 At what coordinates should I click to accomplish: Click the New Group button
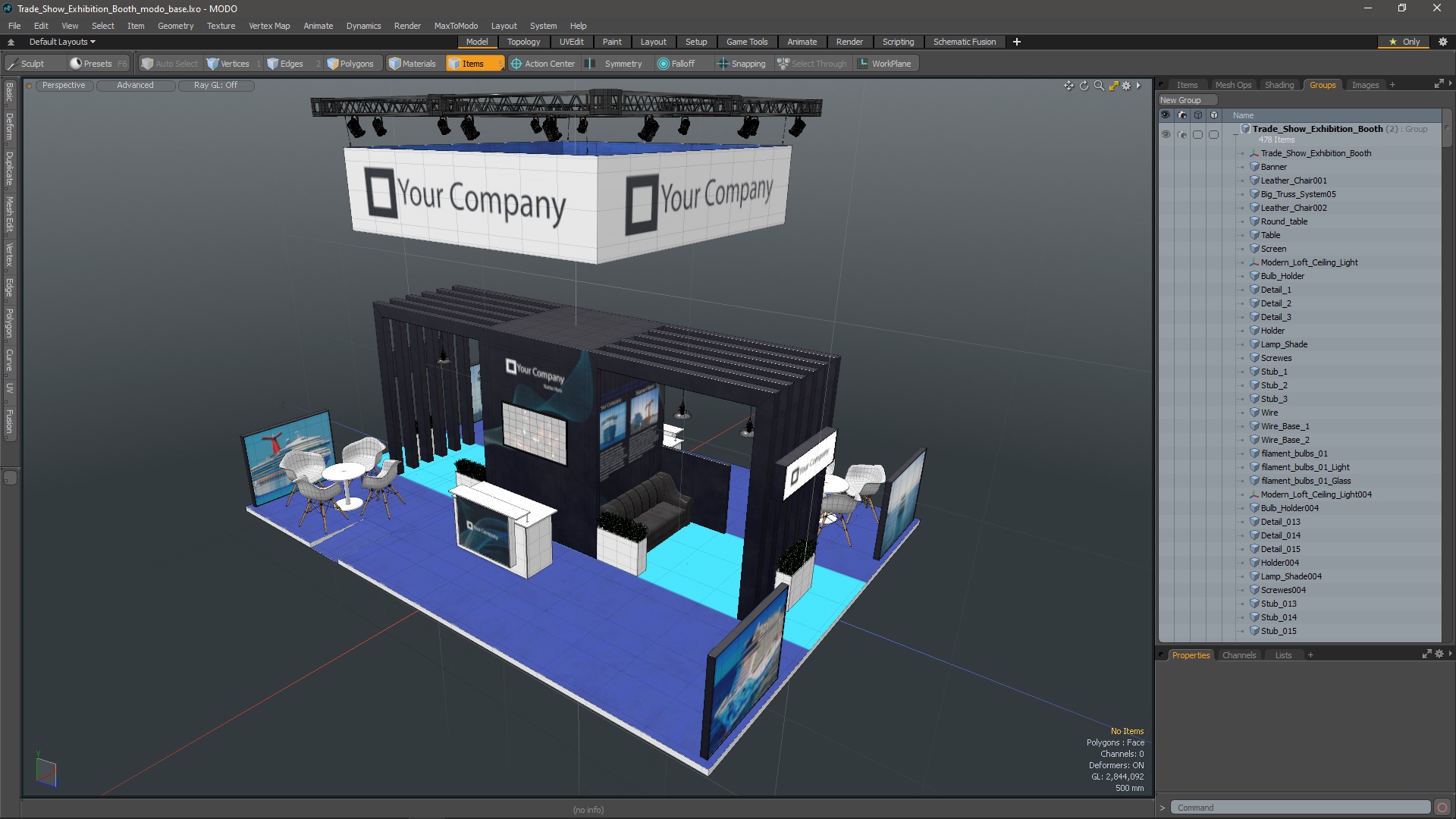(x=1187, y=100)
